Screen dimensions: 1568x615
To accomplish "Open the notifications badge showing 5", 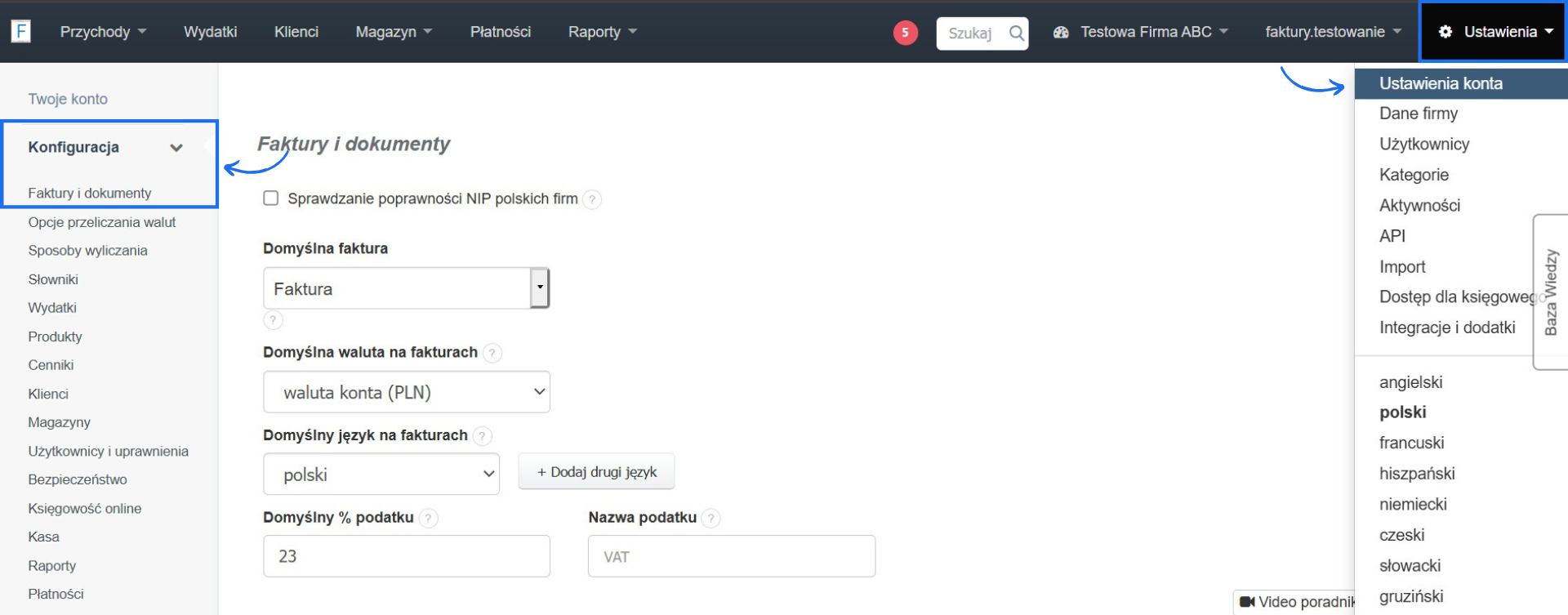I will click(x=905, y=33).
